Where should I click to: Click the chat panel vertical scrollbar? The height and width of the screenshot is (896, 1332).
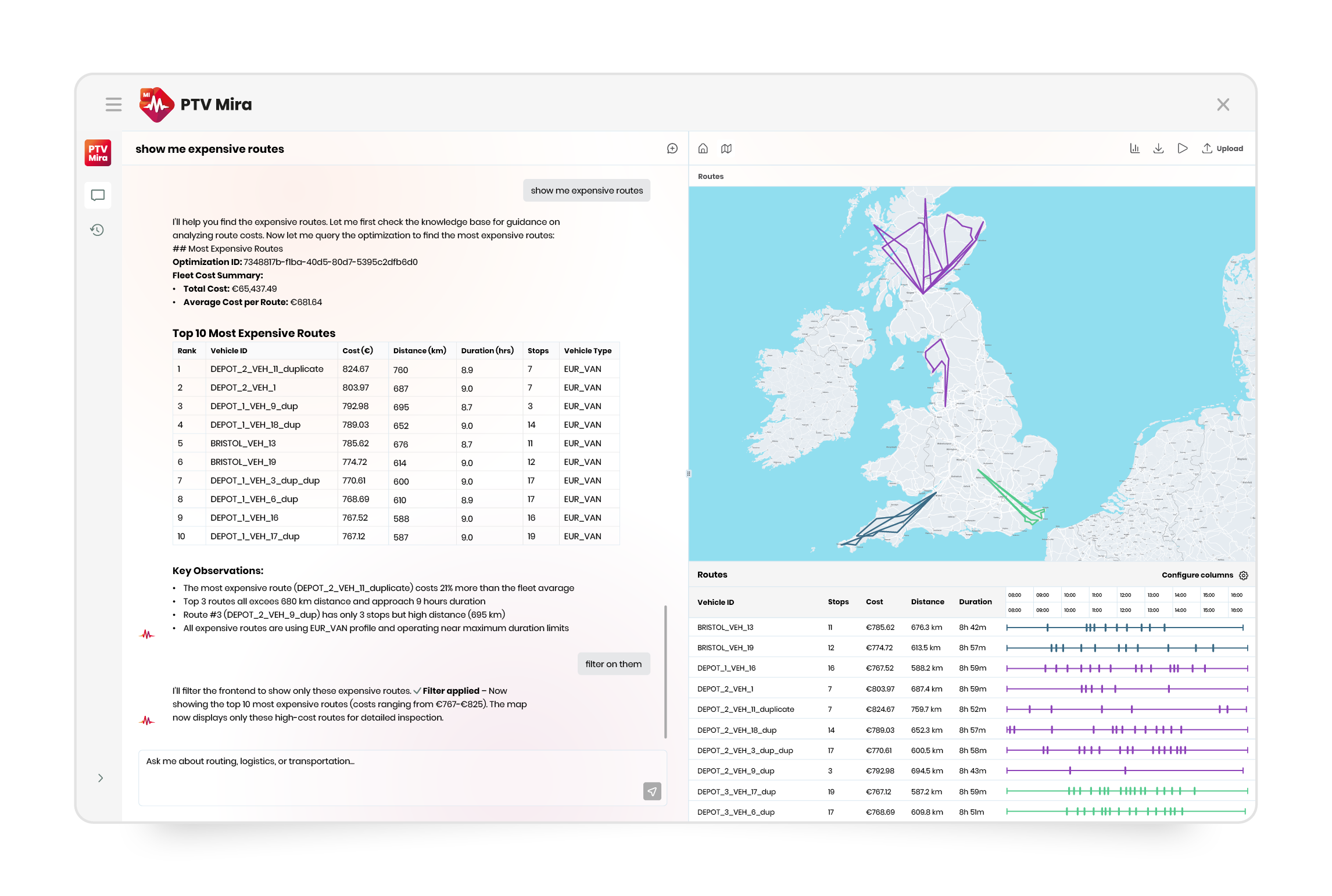pos(665,671)
